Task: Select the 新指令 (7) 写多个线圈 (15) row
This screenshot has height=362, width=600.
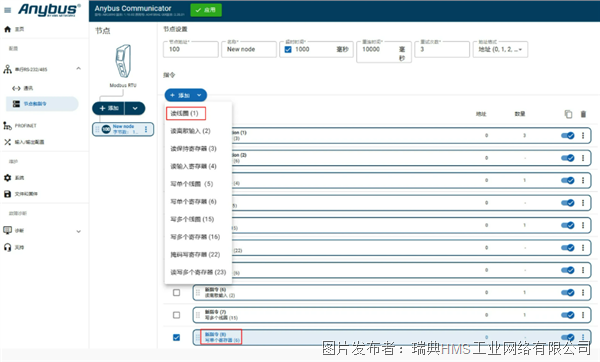Action: click(x=392, y=315)
